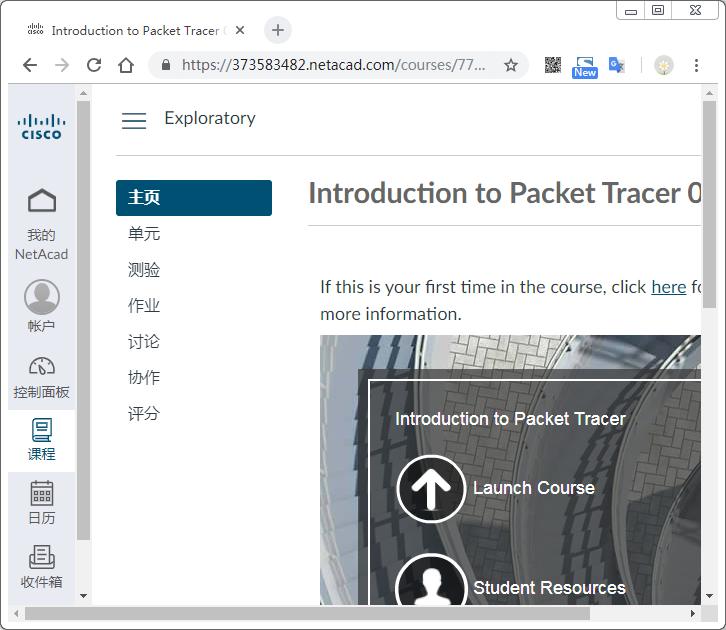Reload the page with refresh icon

pyautogui.click(x=94, y=65)
